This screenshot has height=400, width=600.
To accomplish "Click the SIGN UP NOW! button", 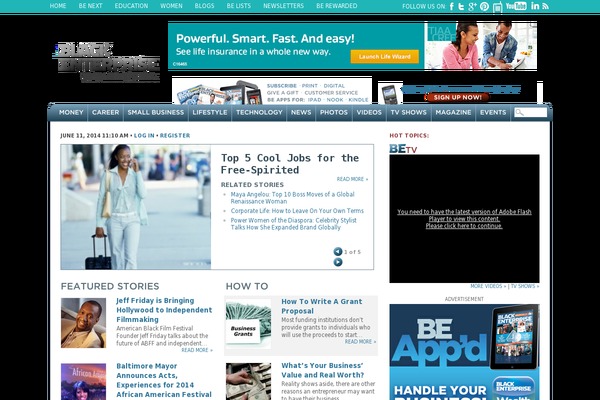I will pyautogui.click(x=457, y=97).
